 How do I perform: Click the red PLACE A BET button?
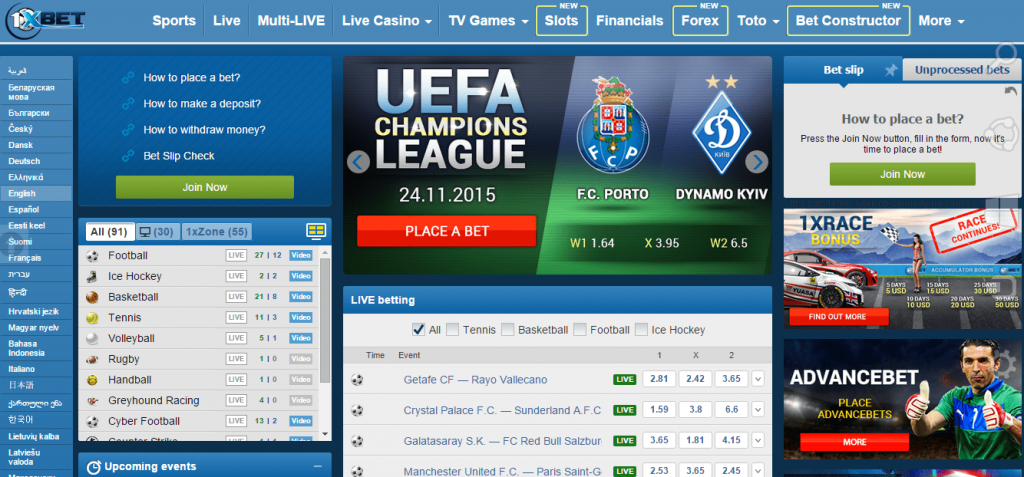447,231
